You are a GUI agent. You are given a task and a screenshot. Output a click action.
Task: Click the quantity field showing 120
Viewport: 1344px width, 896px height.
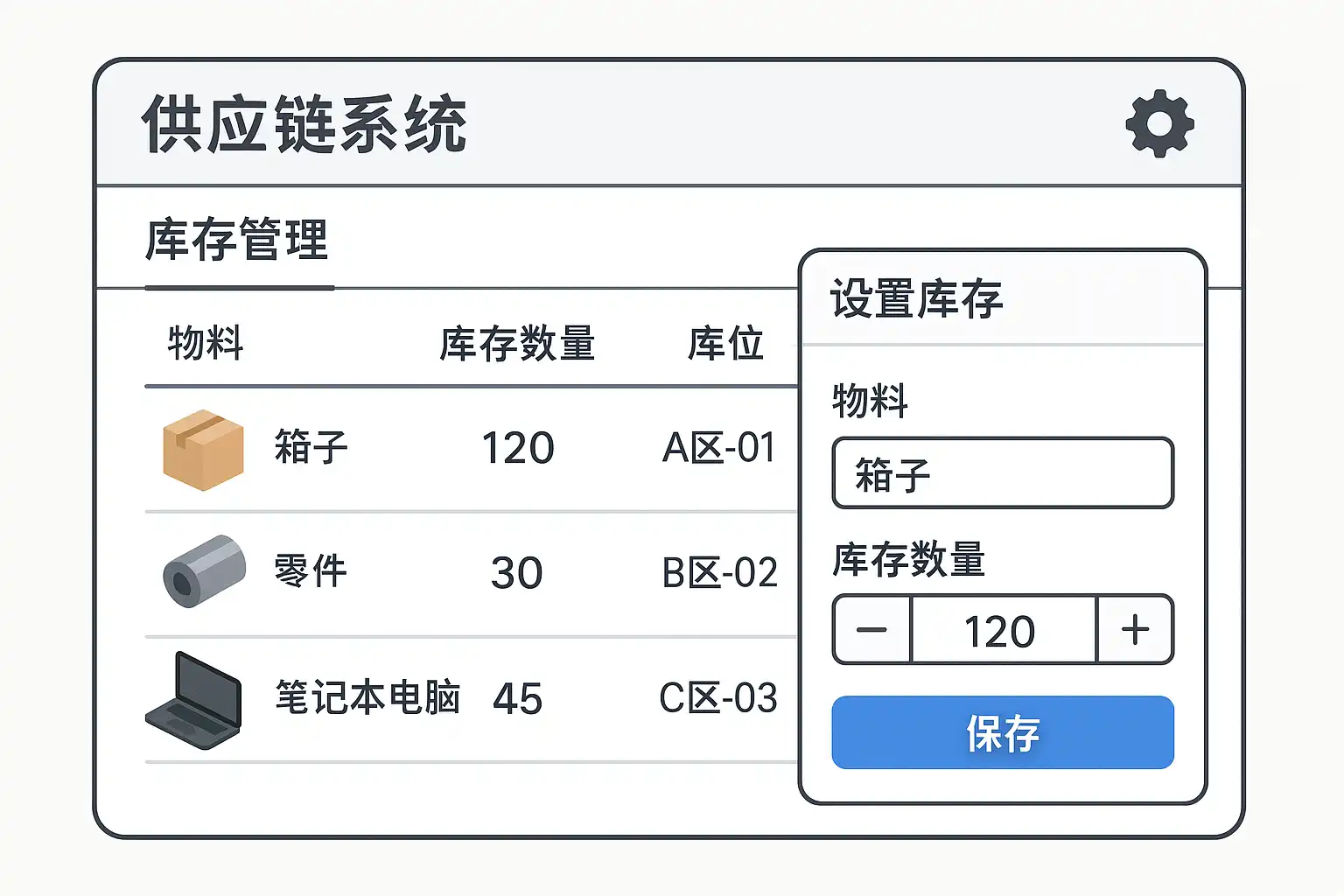tap(1002, 631)
